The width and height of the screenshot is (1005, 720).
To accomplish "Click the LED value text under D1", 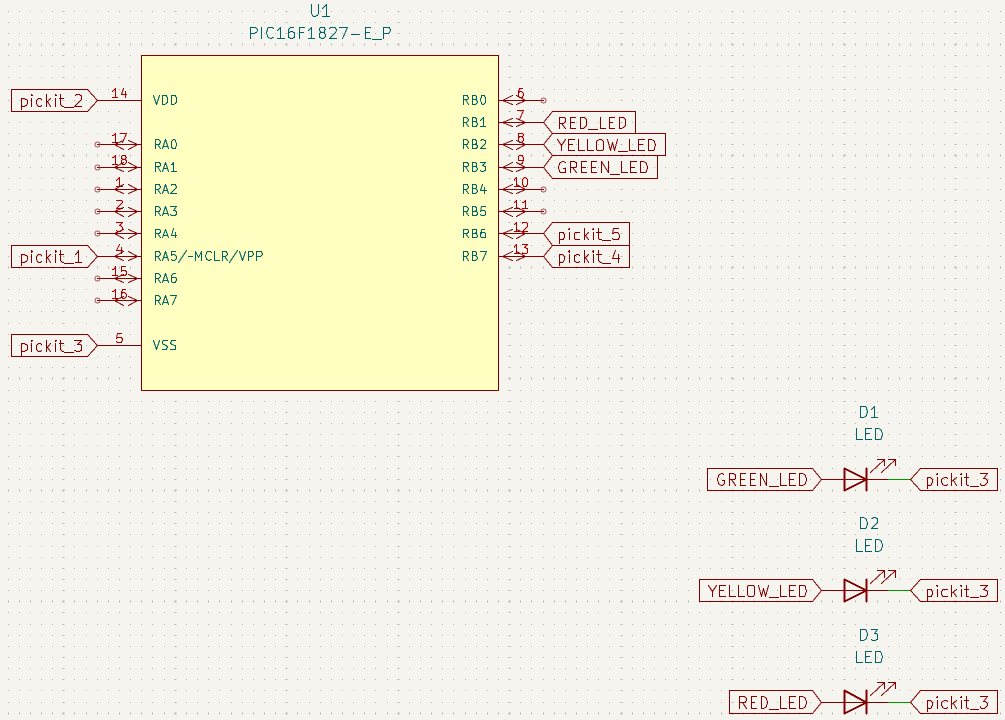I will (868, 434).
